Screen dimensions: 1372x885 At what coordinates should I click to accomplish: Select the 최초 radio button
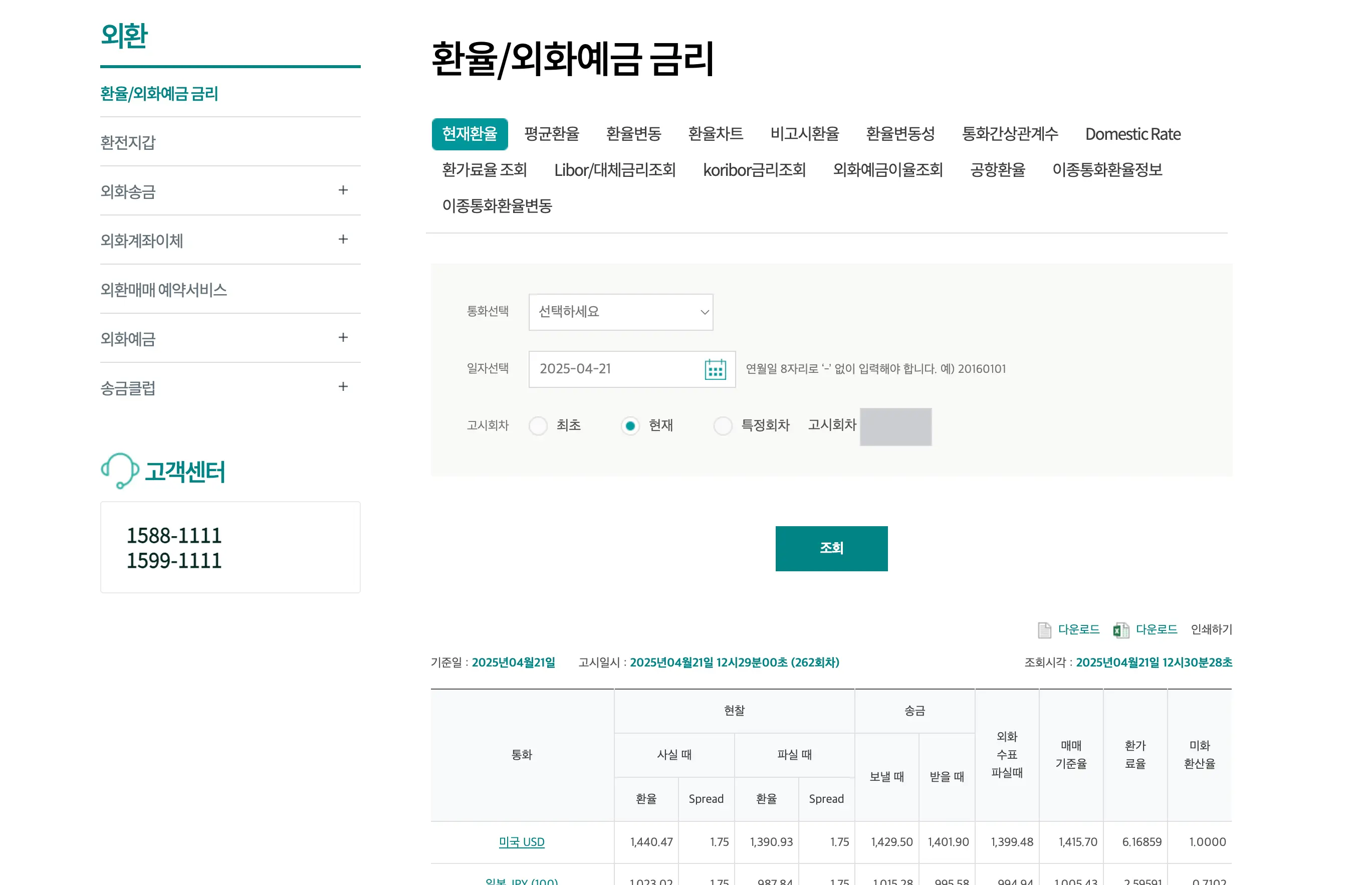pos(538,426)
